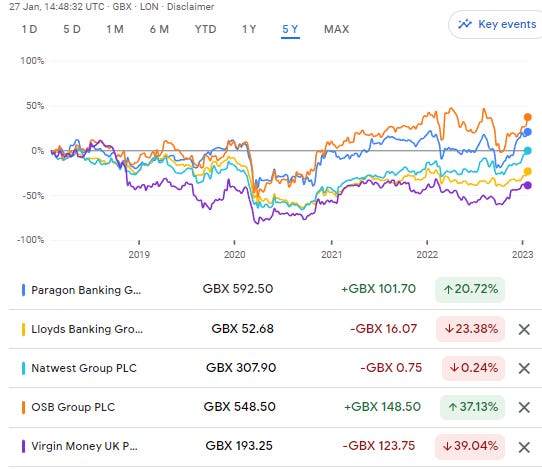Click the -100% y-axis label
This screenshot has width=542, height=469.
click(31, 240)
